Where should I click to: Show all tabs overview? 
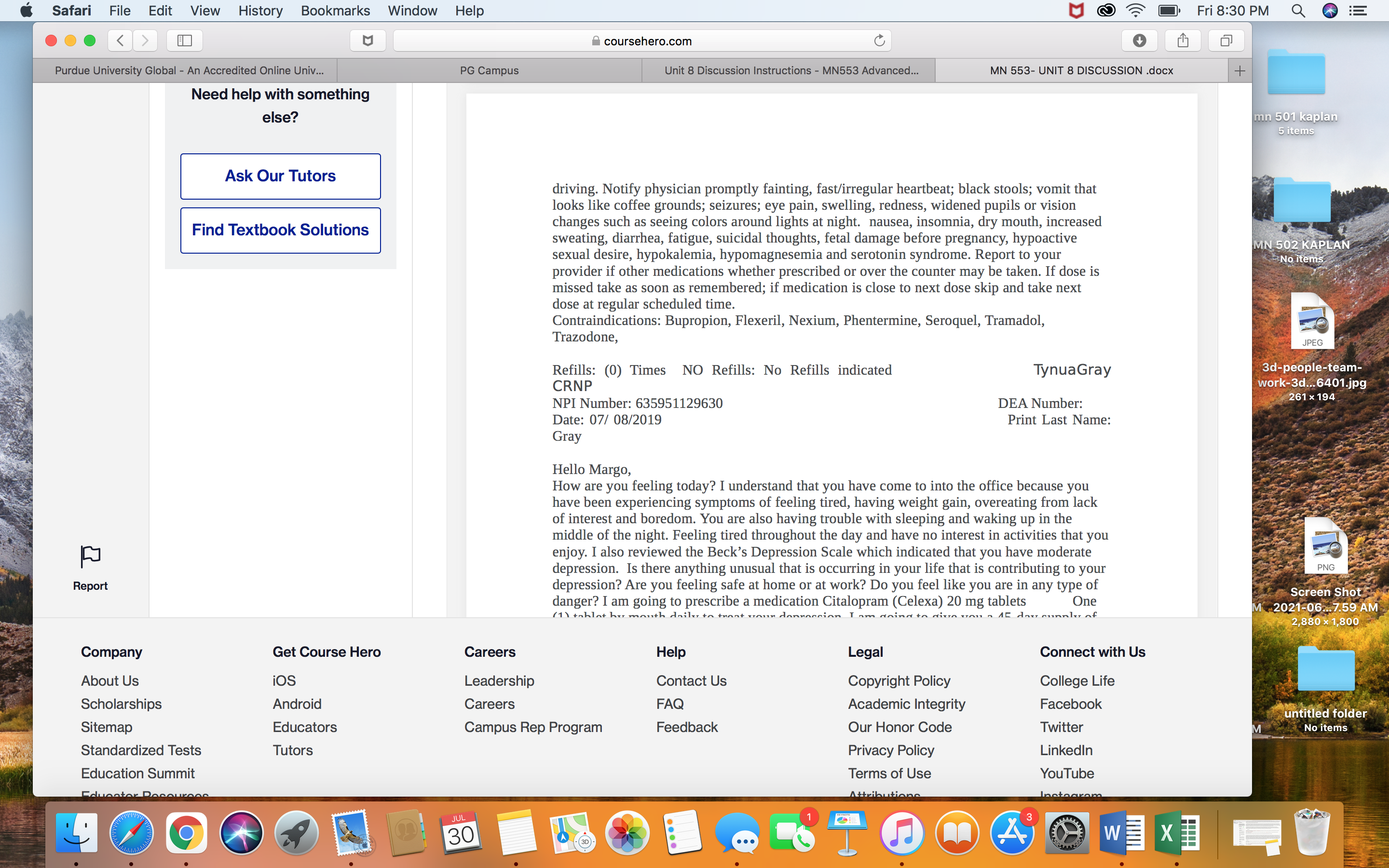coord(1226,41)
